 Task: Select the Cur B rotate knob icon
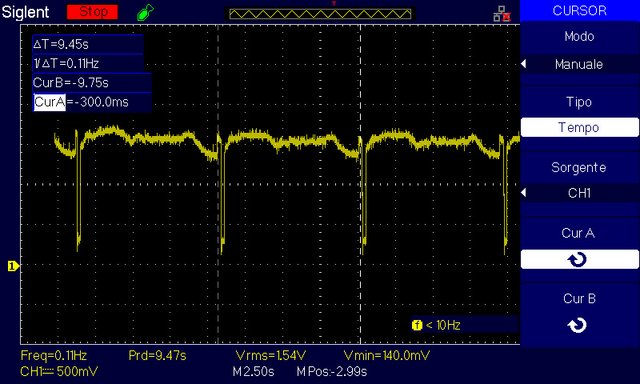click(578, 325)
